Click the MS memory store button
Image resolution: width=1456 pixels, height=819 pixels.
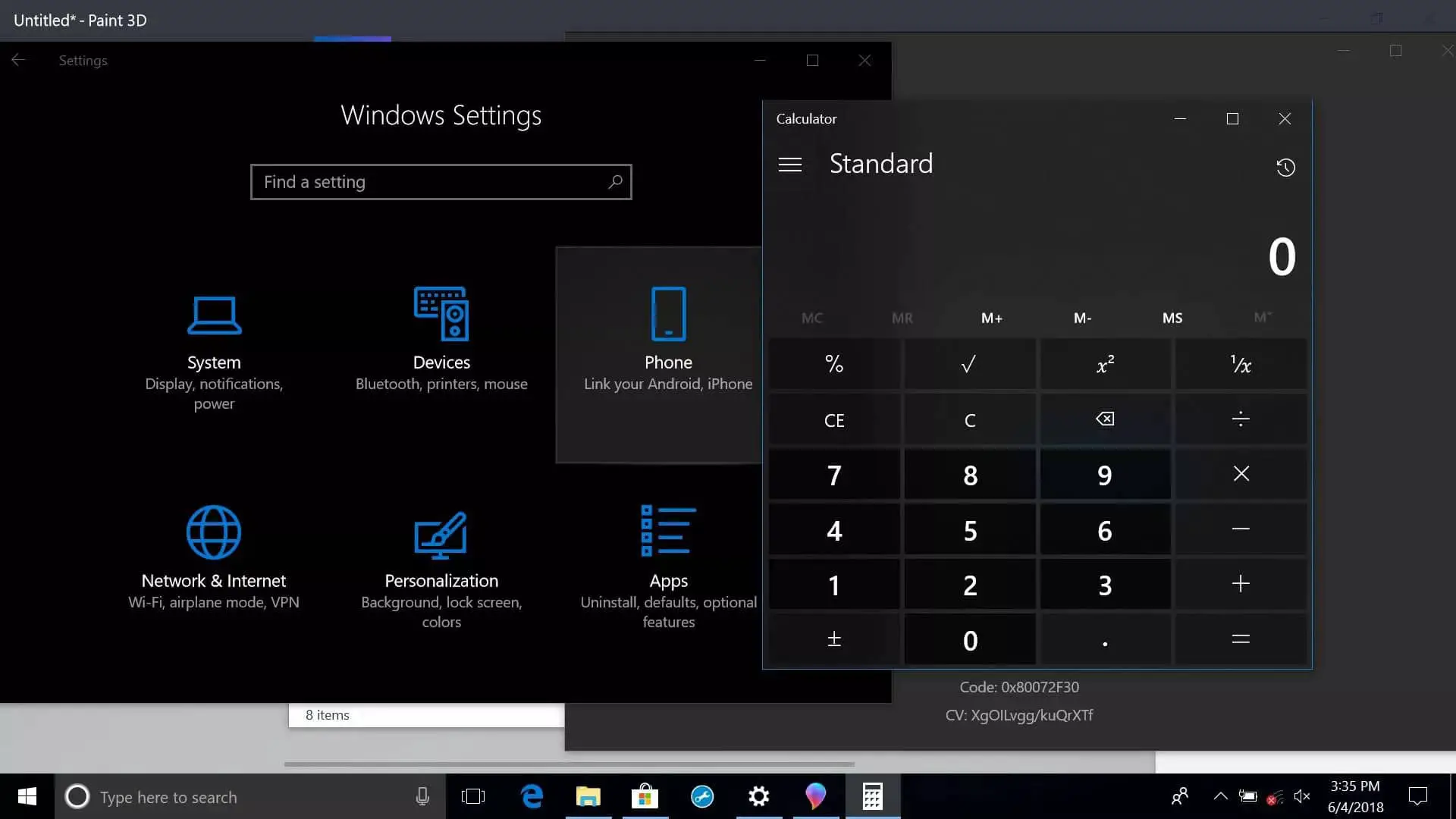pyautogui.click(x=1172, y=318)
